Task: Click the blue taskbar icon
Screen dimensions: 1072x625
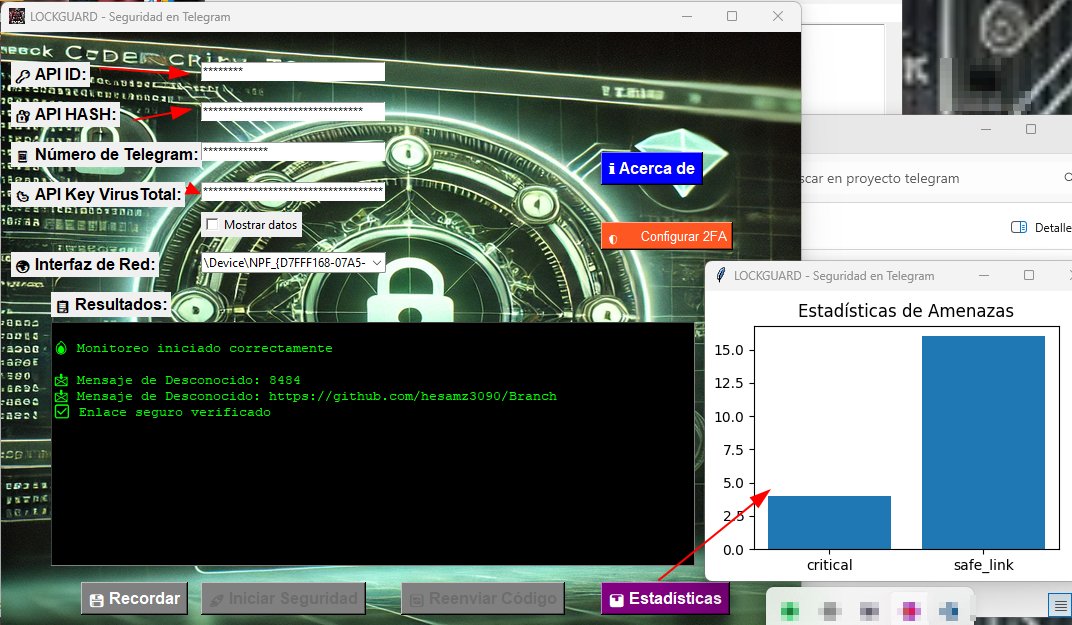Action: tap(949, 610)
